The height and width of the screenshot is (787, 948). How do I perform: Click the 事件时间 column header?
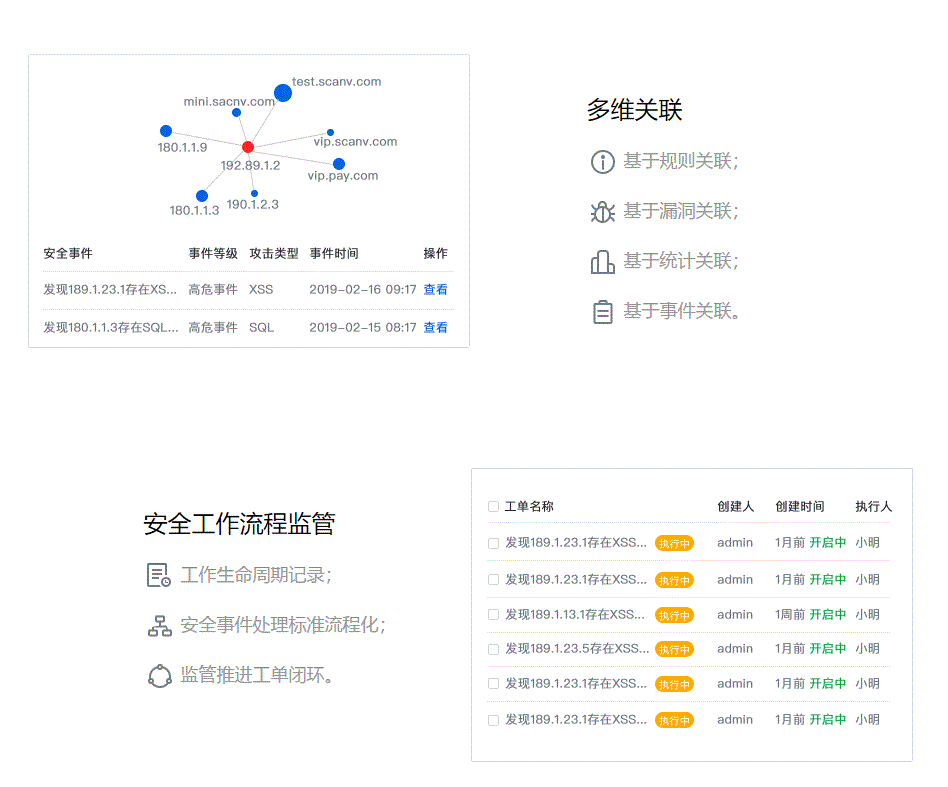coord(334,254)
